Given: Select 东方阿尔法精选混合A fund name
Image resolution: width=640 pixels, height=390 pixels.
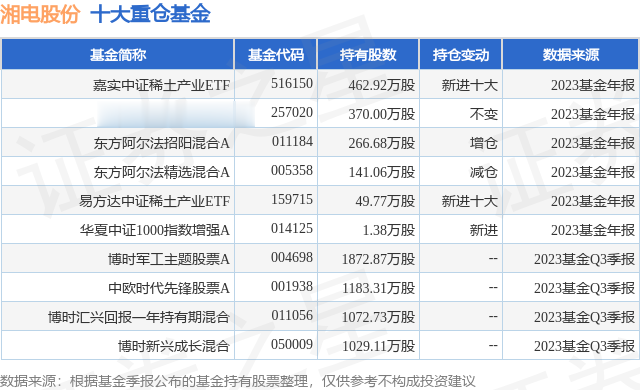Looking at the screenshot, I should (x=162, y=172).
